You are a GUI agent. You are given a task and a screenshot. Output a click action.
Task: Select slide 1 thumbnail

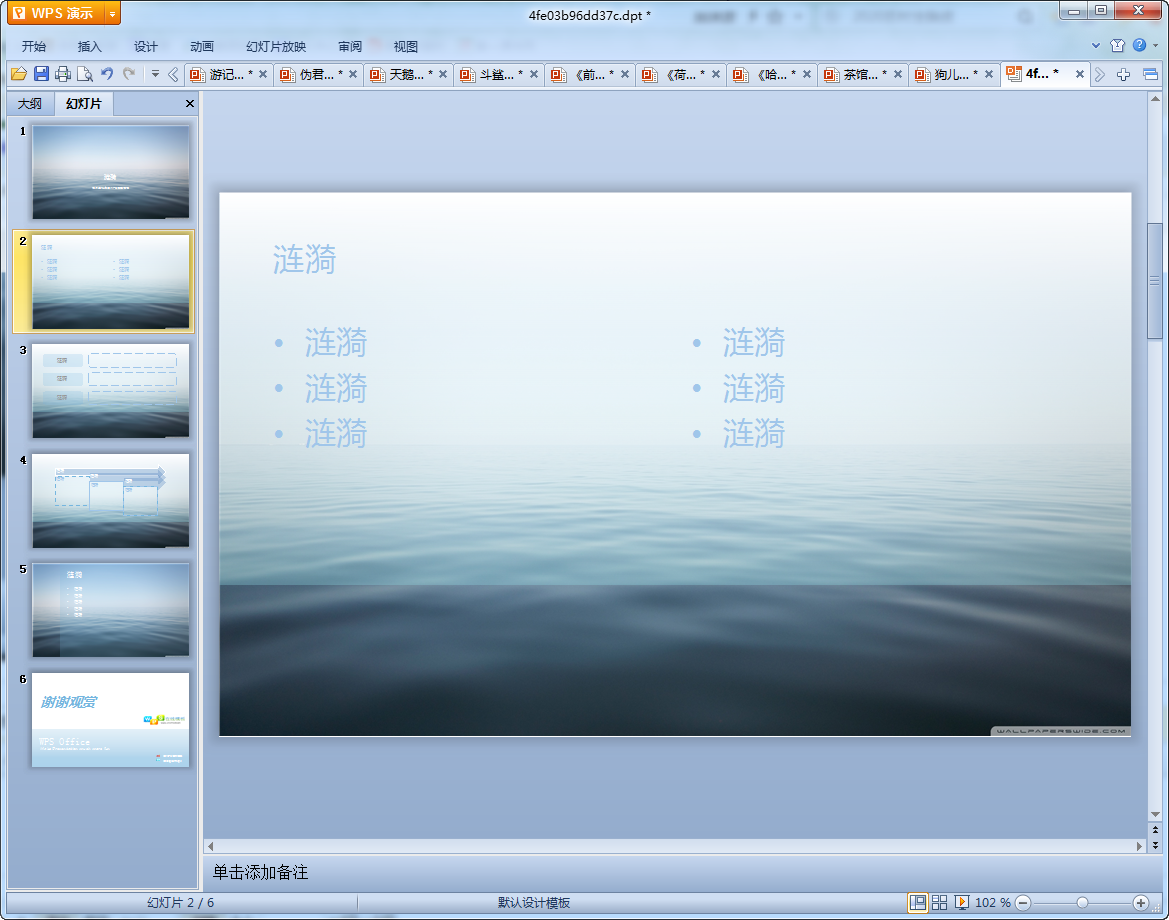coord(110,171)
